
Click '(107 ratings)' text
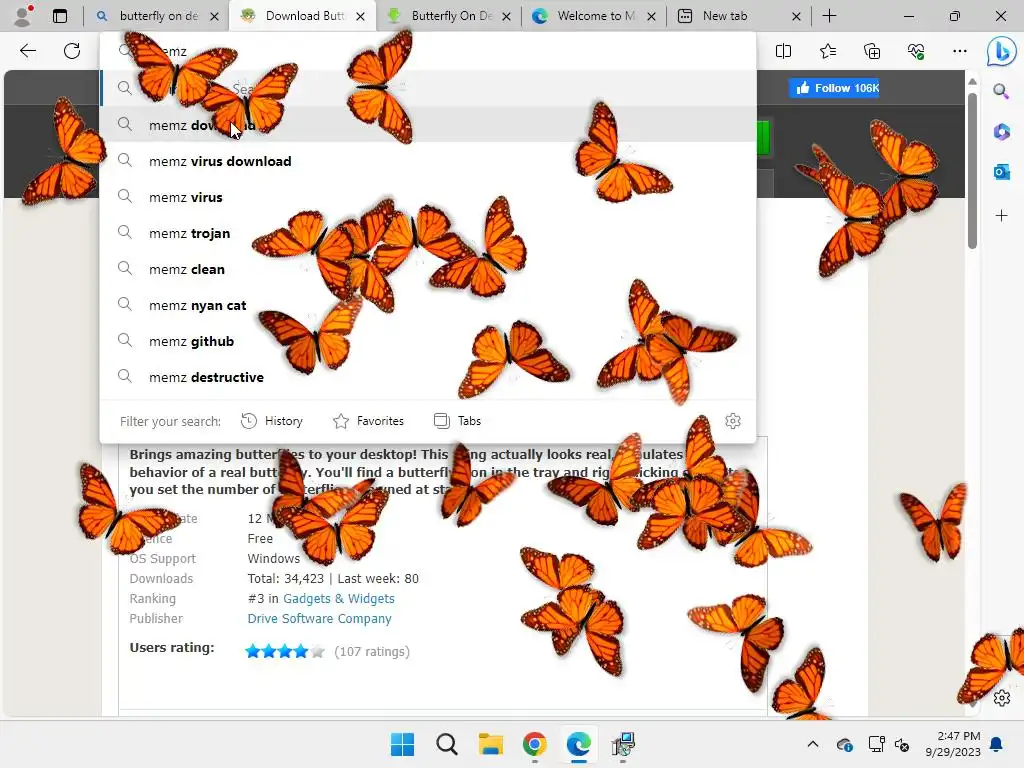372,651
